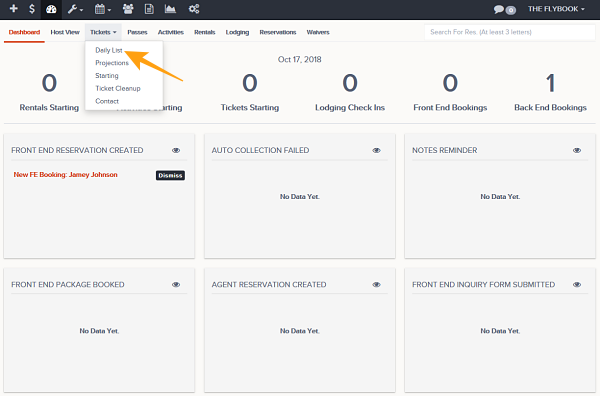Switch to the Host View tab

[65, 32]
